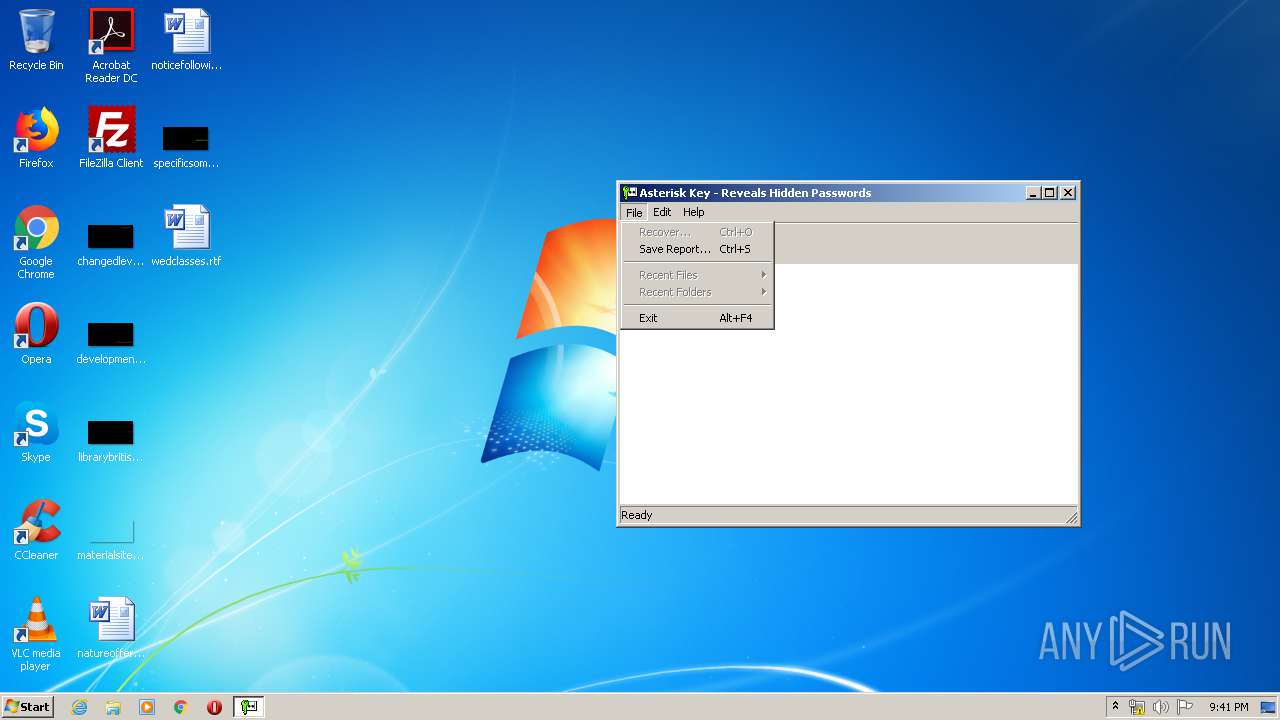Open Skype desktop shortcut

coord(36,432)
